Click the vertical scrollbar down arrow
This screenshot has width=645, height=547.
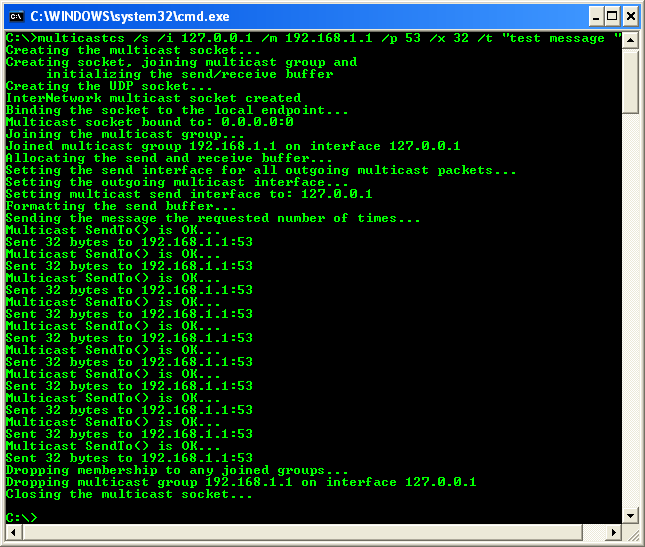click(630, 515)
